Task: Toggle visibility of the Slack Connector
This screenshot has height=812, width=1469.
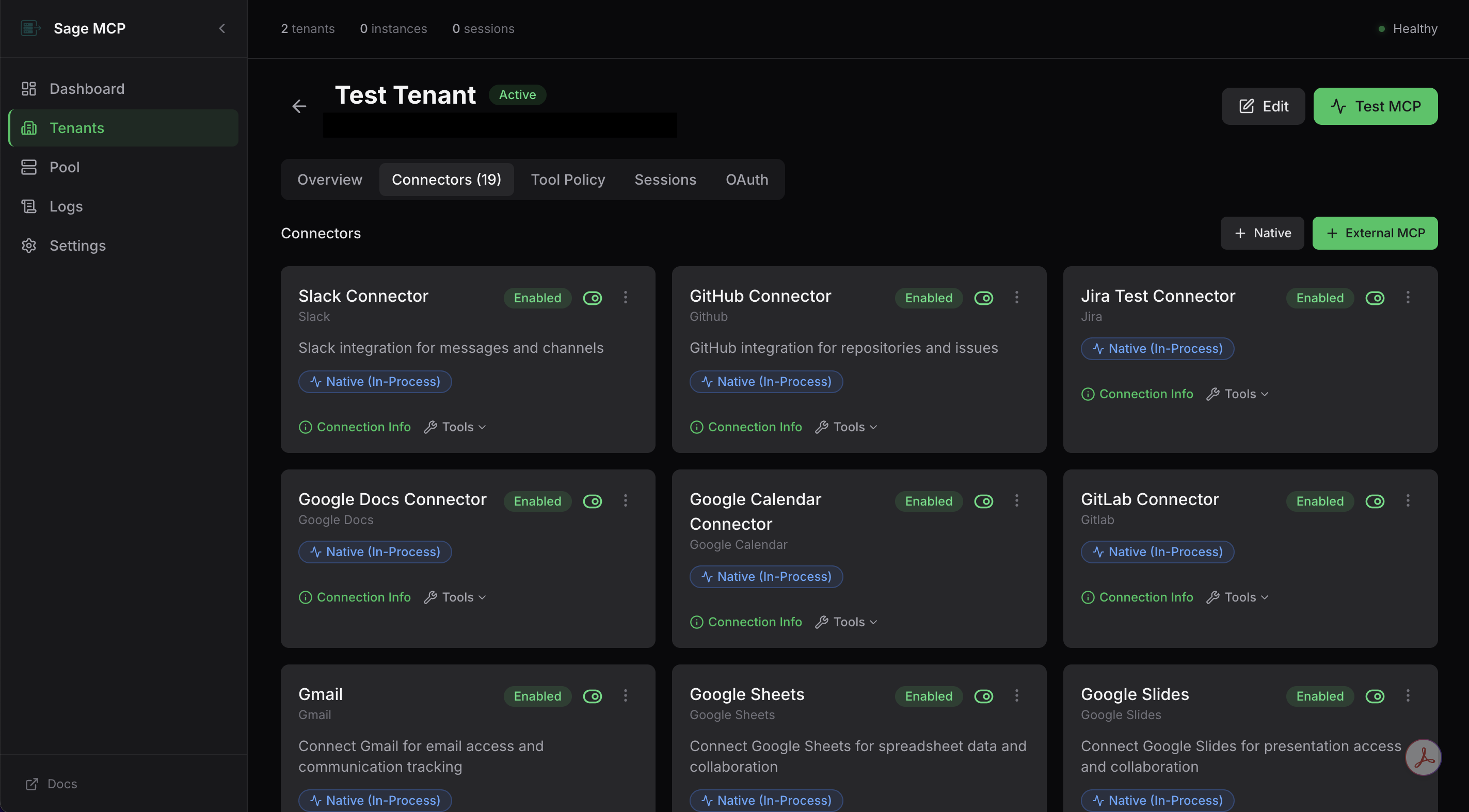Action: pyautogui.click(x=593, y=298)
